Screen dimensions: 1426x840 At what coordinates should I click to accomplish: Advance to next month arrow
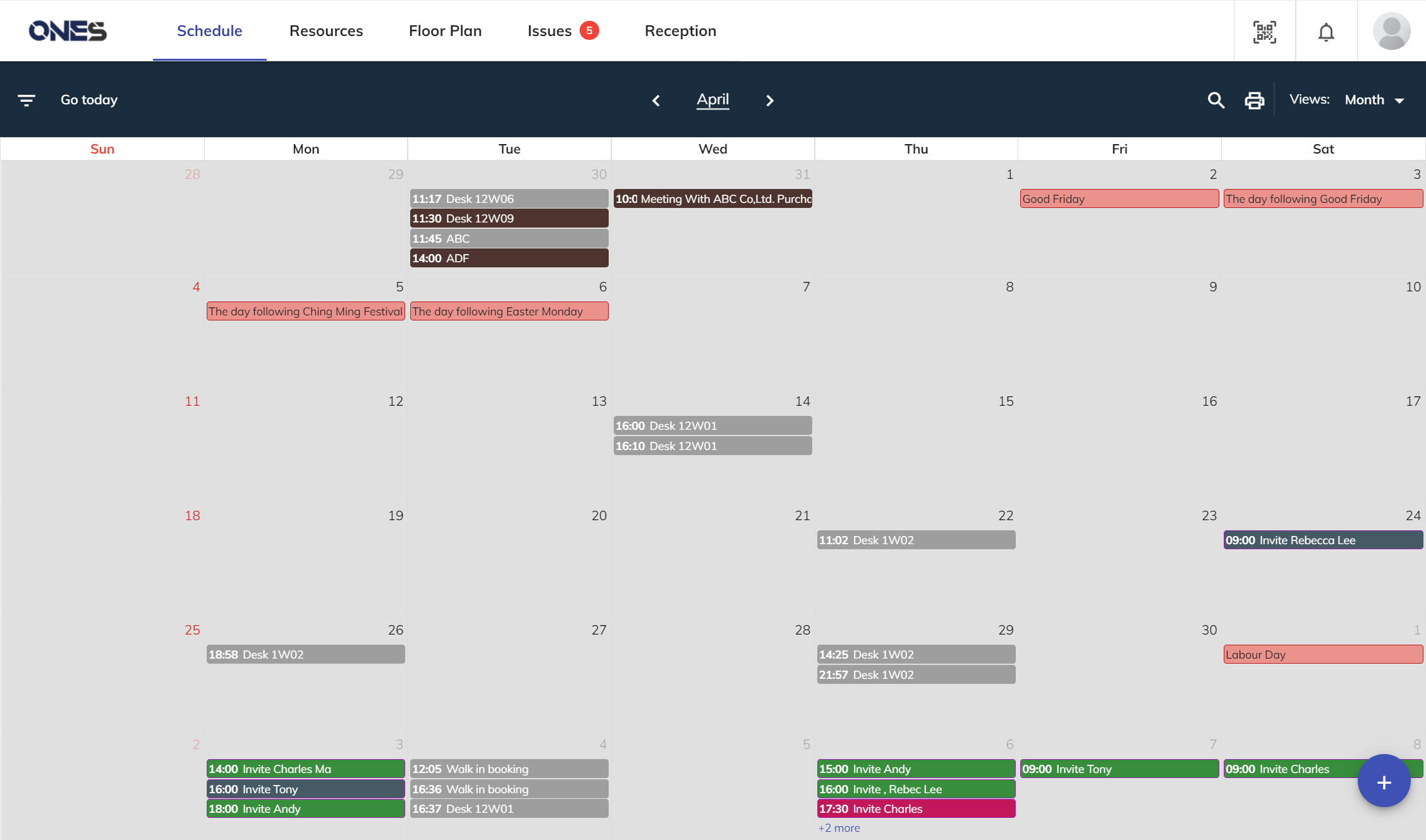point(769,100)
